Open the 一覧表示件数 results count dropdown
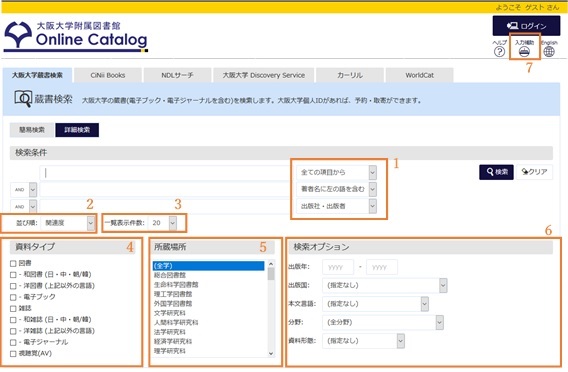 pyautogui.click(x=163, y=223)
